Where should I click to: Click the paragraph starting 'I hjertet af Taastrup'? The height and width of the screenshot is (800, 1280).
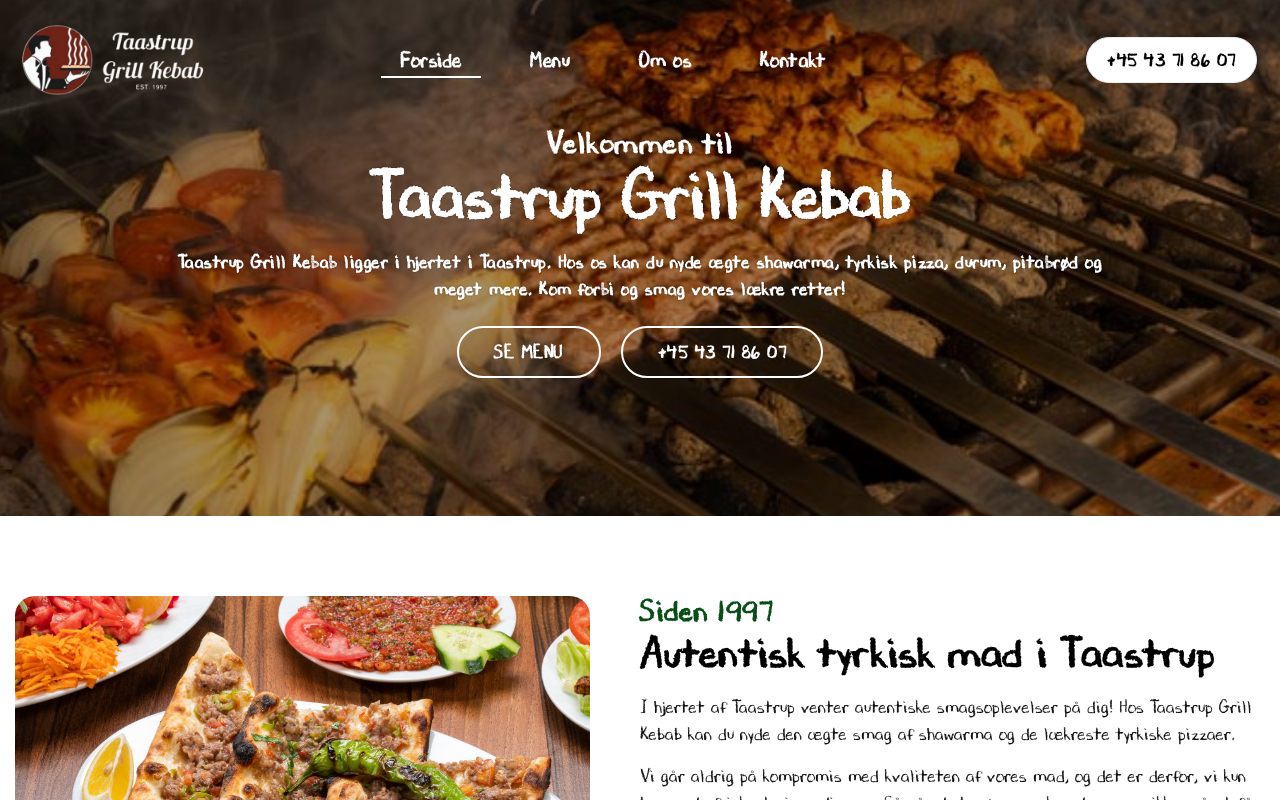(x=946, y=721)
